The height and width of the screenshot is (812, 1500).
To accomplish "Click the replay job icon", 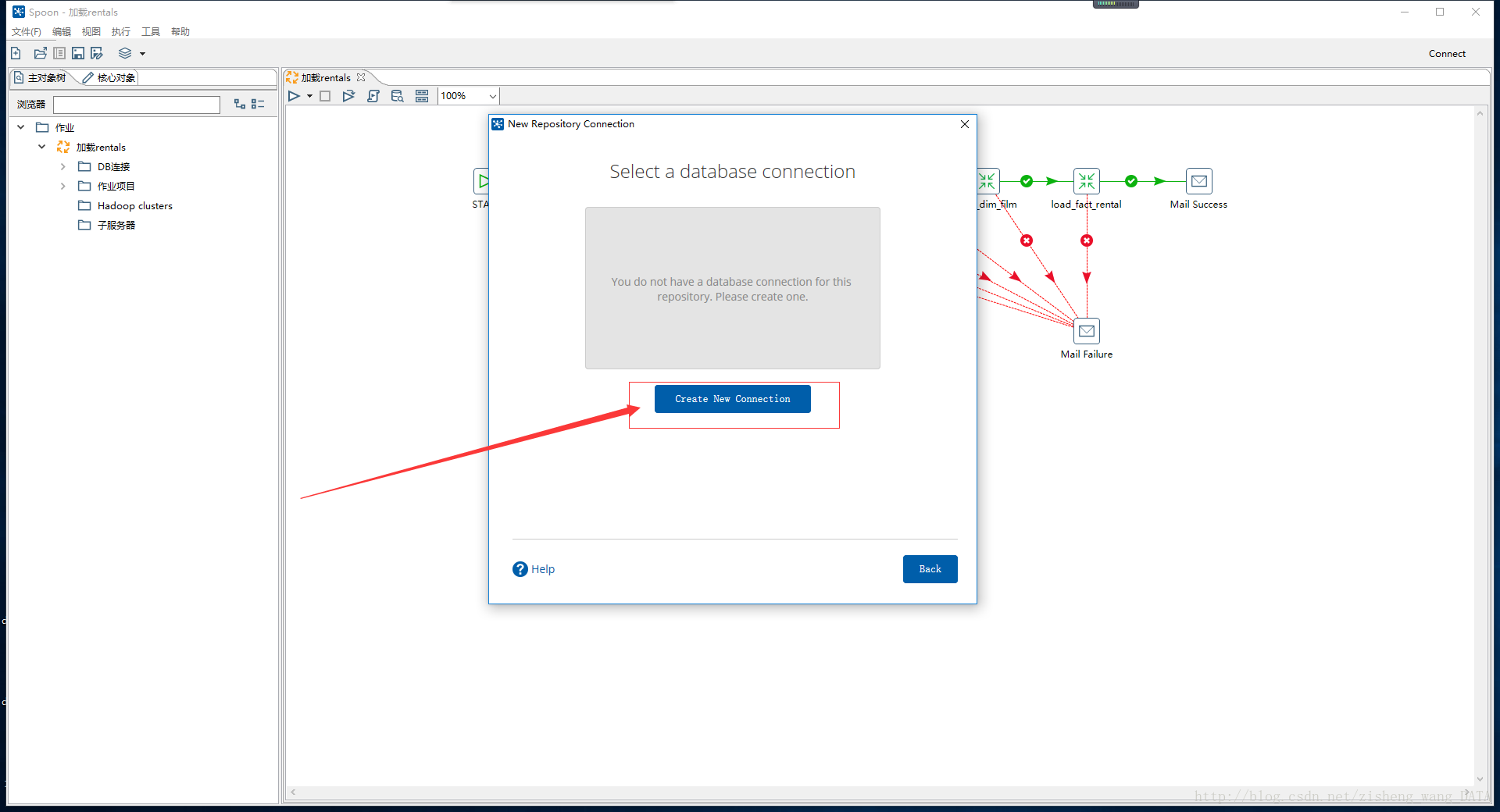I will pyautogui.click(x=348, y=96).
